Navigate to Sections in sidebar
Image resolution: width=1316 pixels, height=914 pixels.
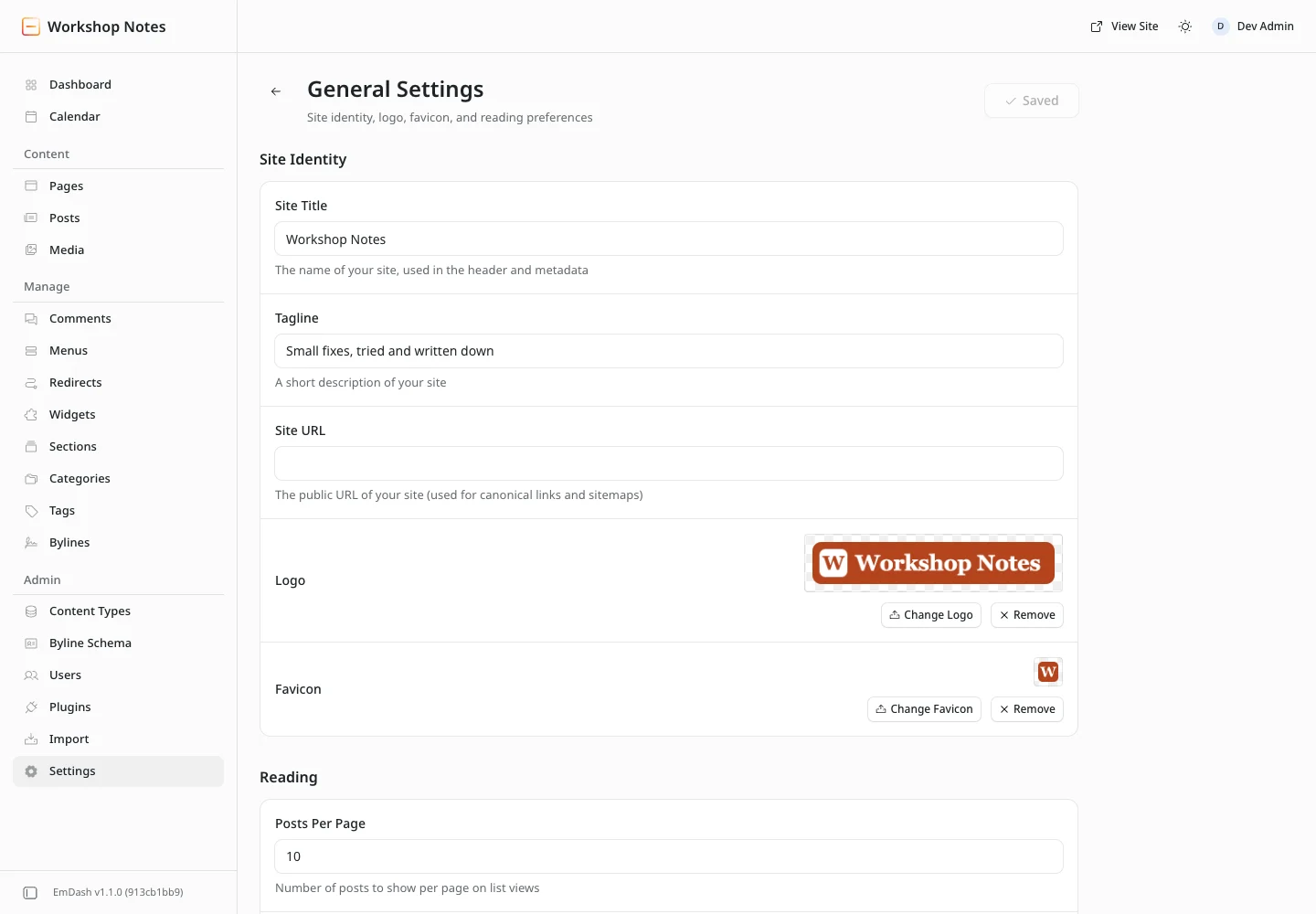[x=119, y=447]
